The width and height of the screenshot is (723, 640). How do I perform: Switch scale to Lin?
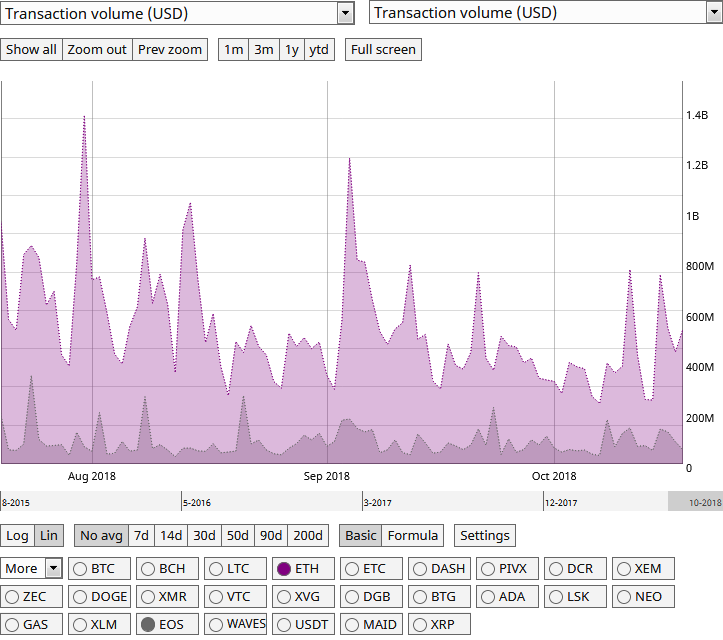tap(48, 535)
